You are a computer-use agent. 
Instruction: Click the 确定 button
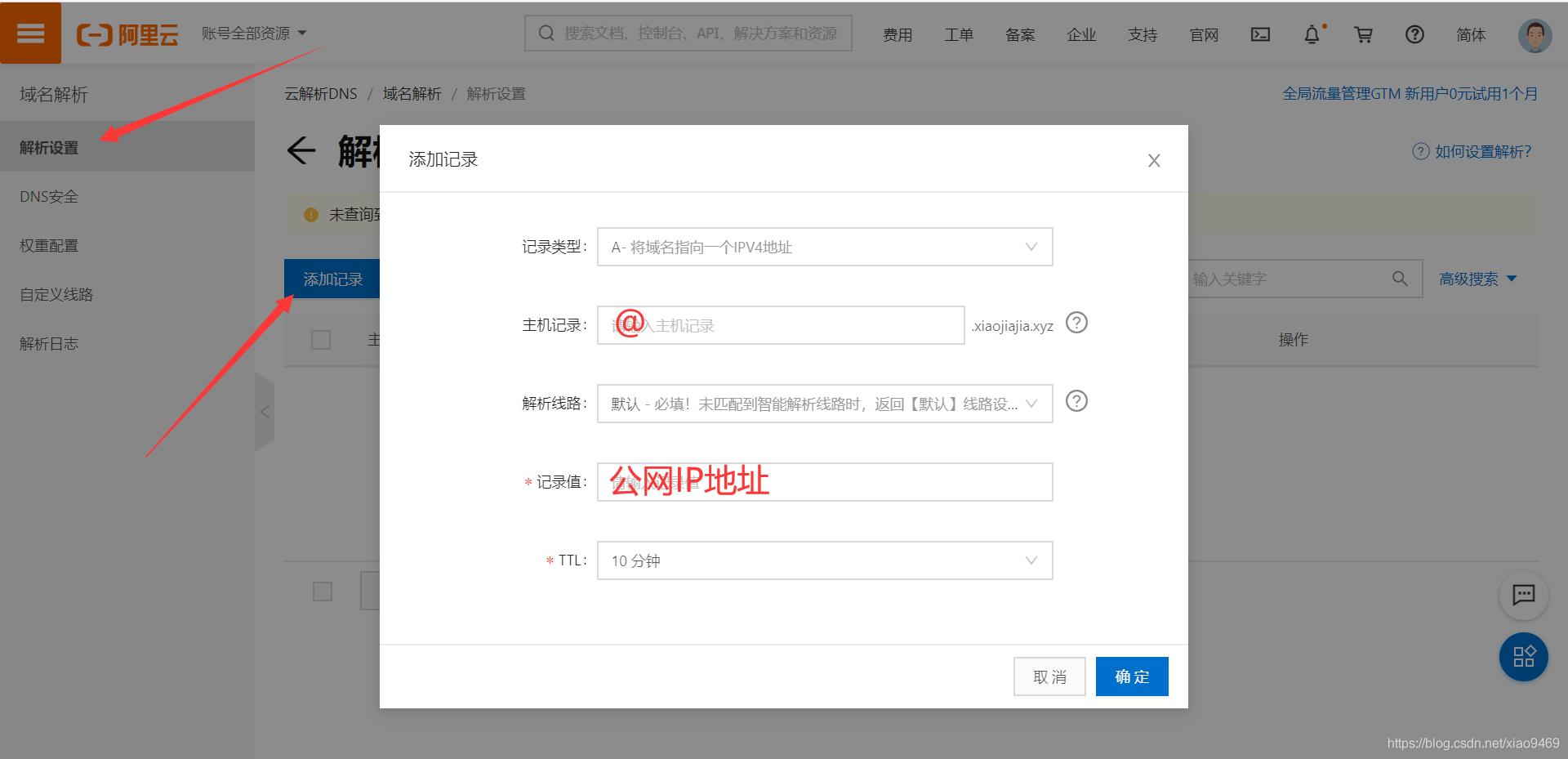[1132, 676]
